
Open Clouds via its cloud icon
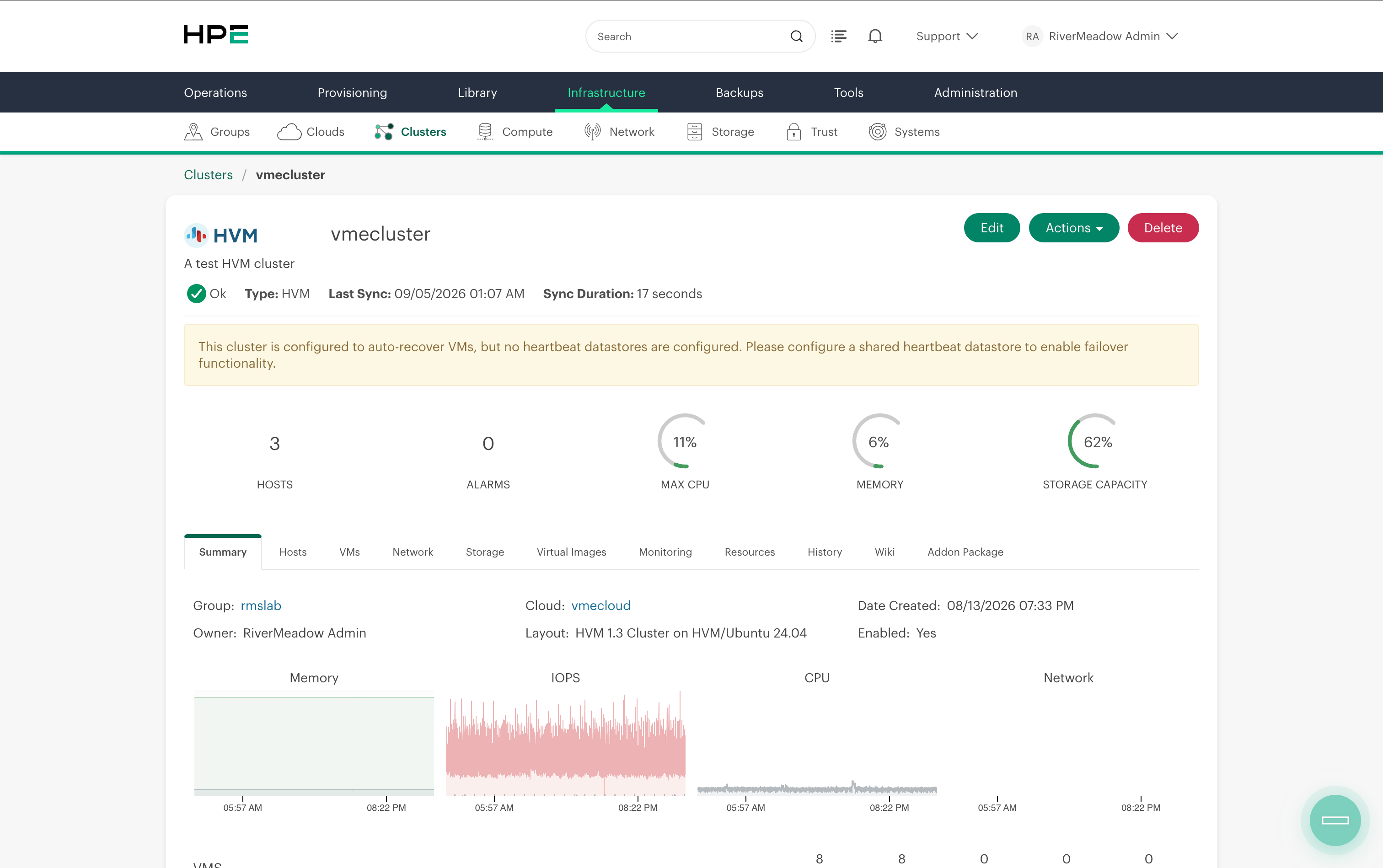coord(289,131)
